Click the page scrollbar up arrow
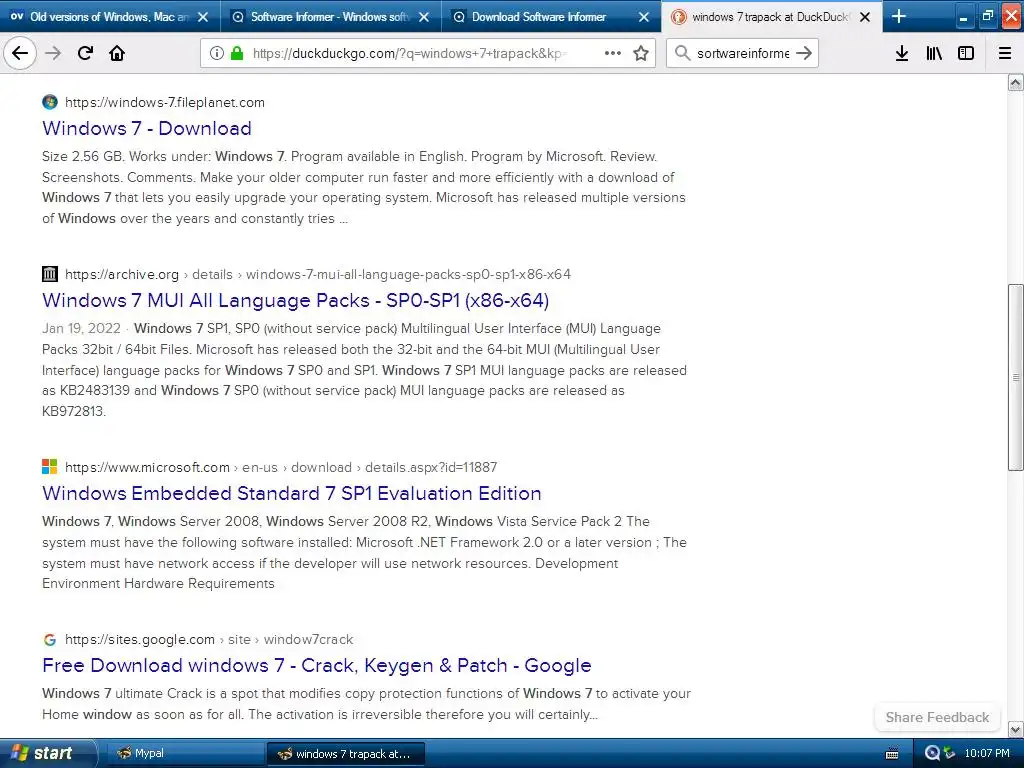Image resolution: width=1024 pixels, height=768 pixels. click(x=1016, y=82)
